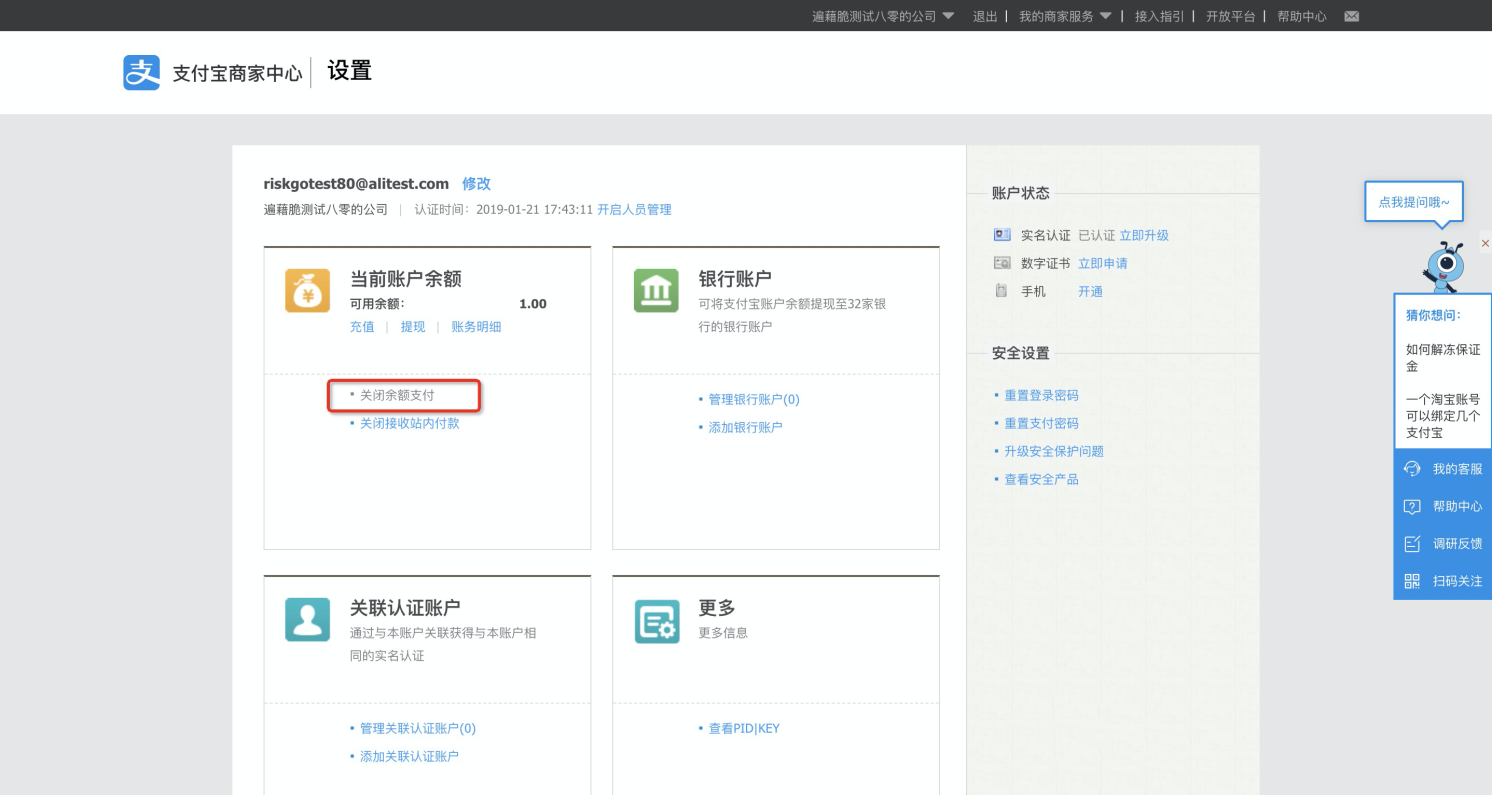
Task: Dismiss the chat assistant with the × button
Action: click(x=1485, y=242)
